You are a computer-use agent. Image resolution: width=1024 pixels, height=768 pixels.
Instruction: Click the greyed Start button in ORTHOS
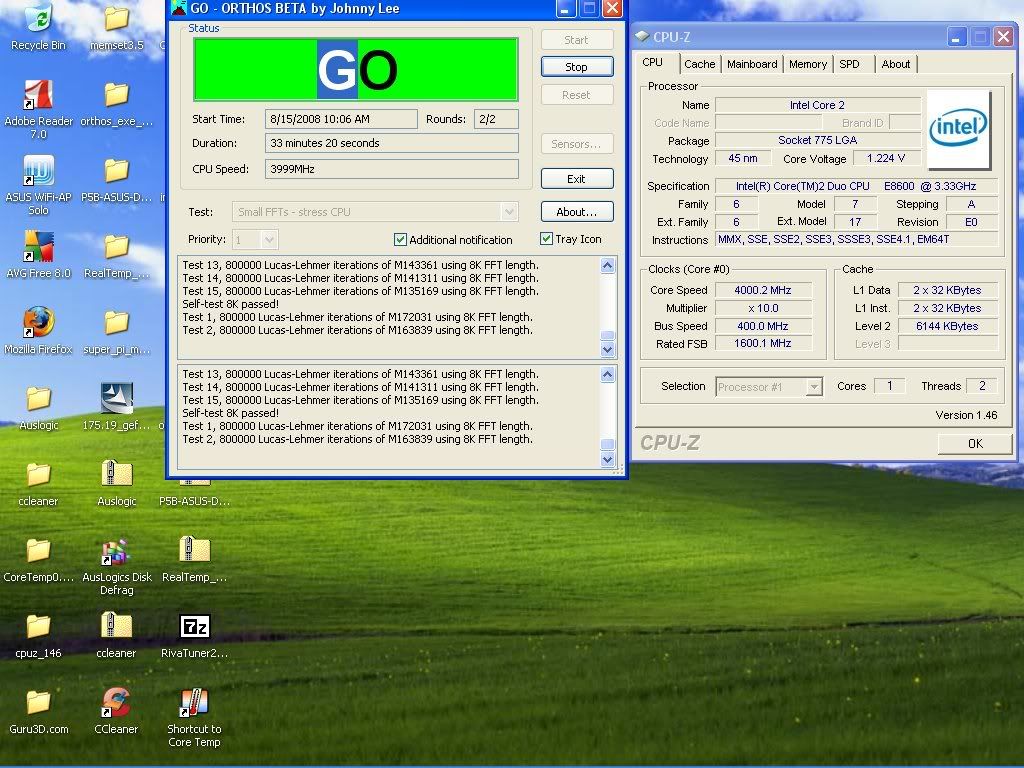click(577, 40)
